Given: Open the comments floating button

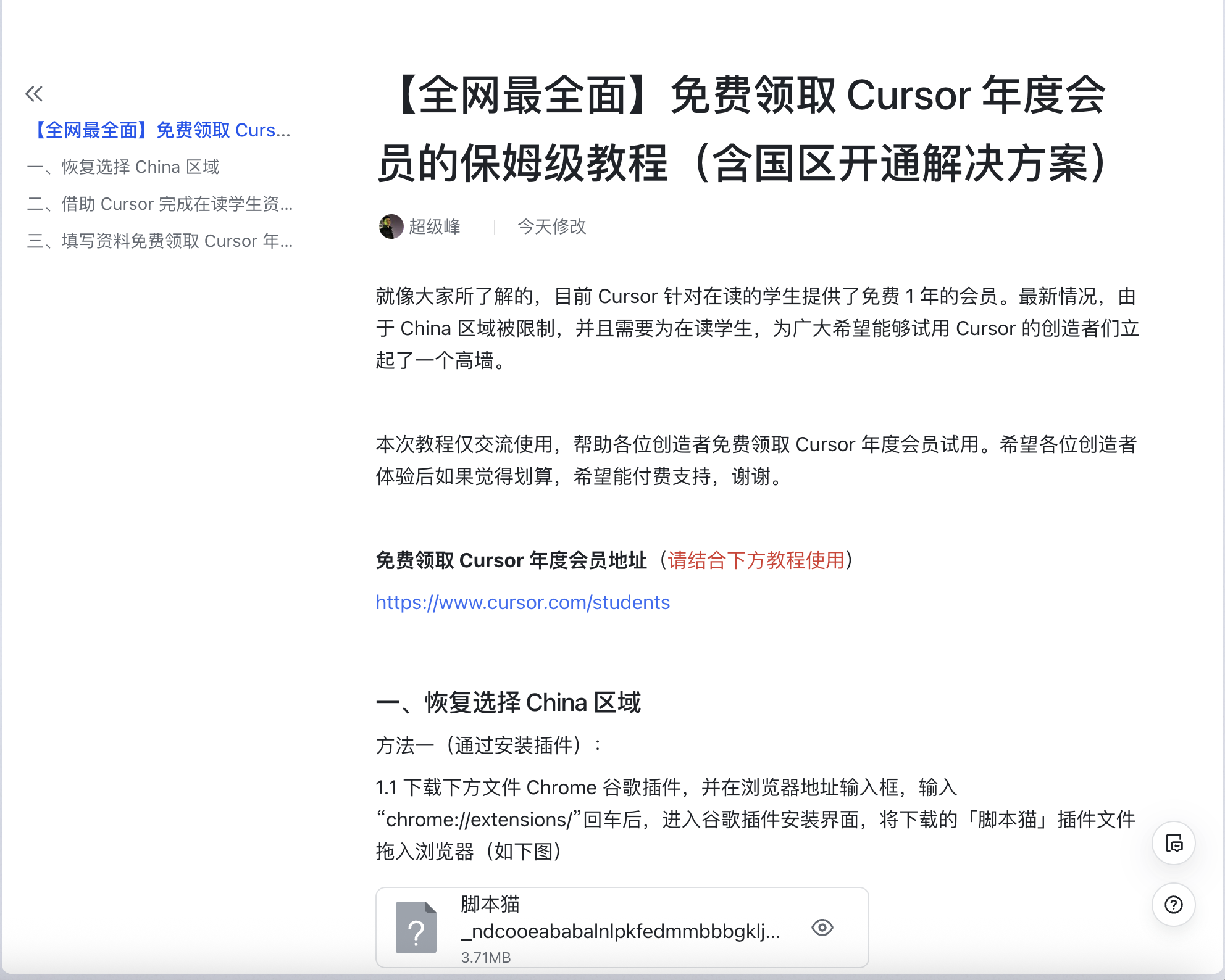Looking at the screenshot, I should pos(1173,843).
